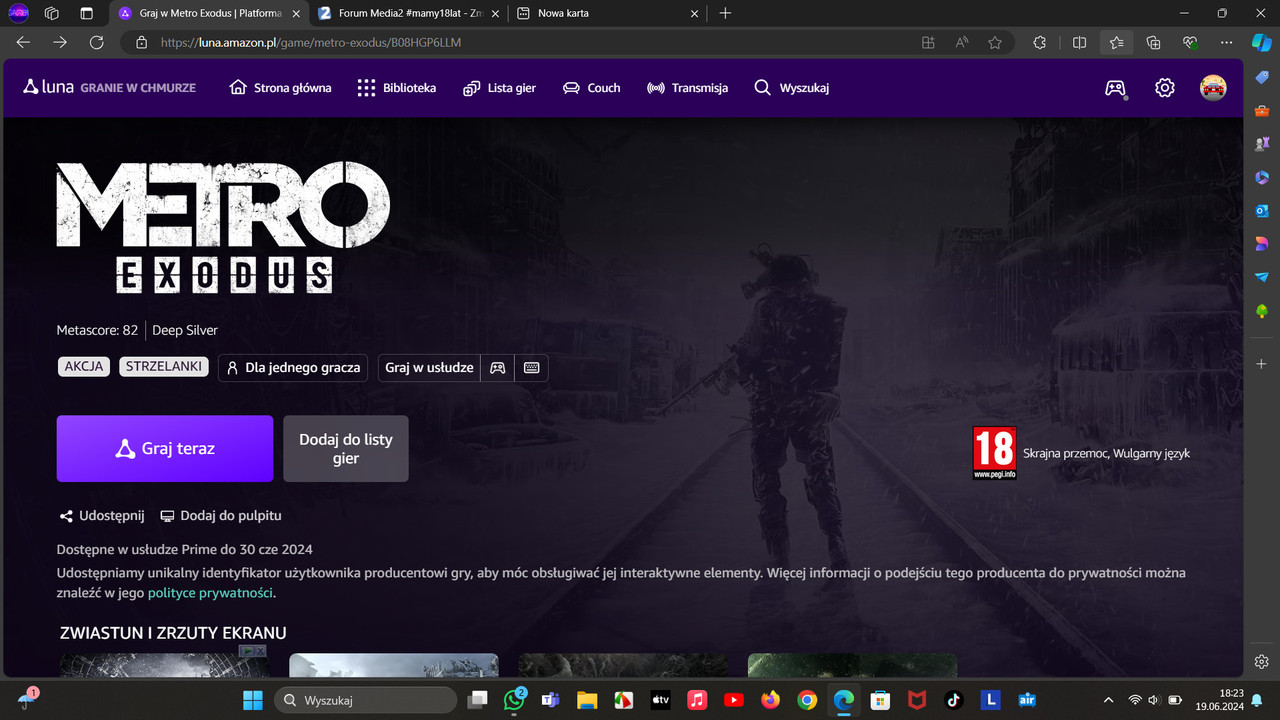1280x720 pixels.
Task: Launch Google Chrome from taskbar
Action: click(807, 700)
